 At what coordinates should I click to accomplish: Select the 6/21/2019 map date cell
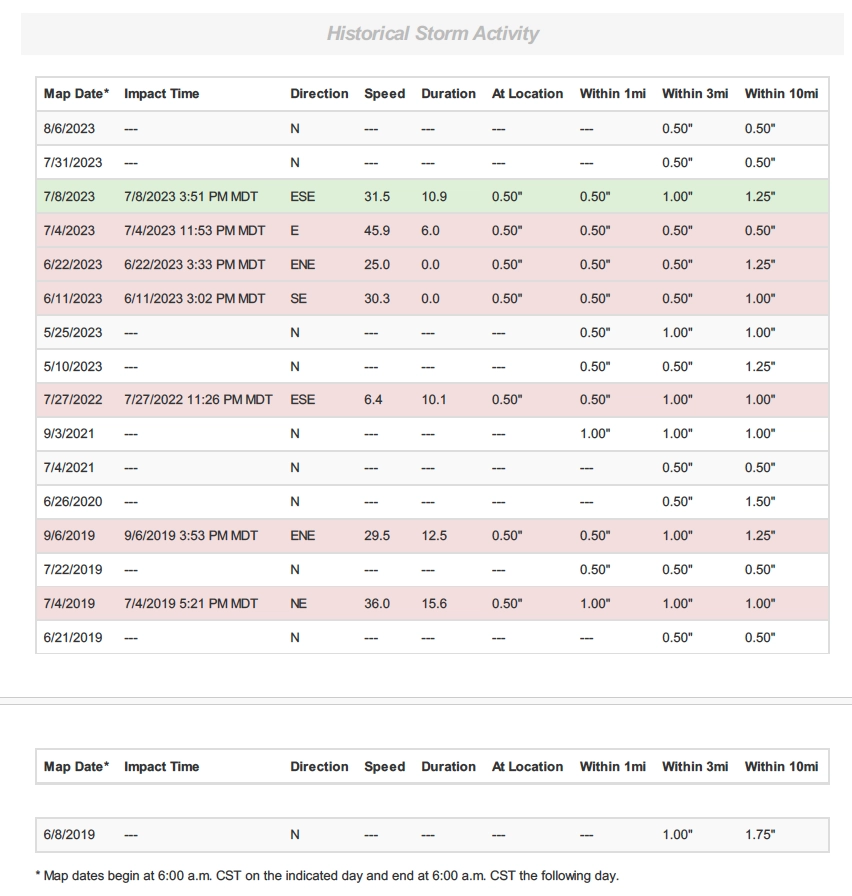(73, 638)
